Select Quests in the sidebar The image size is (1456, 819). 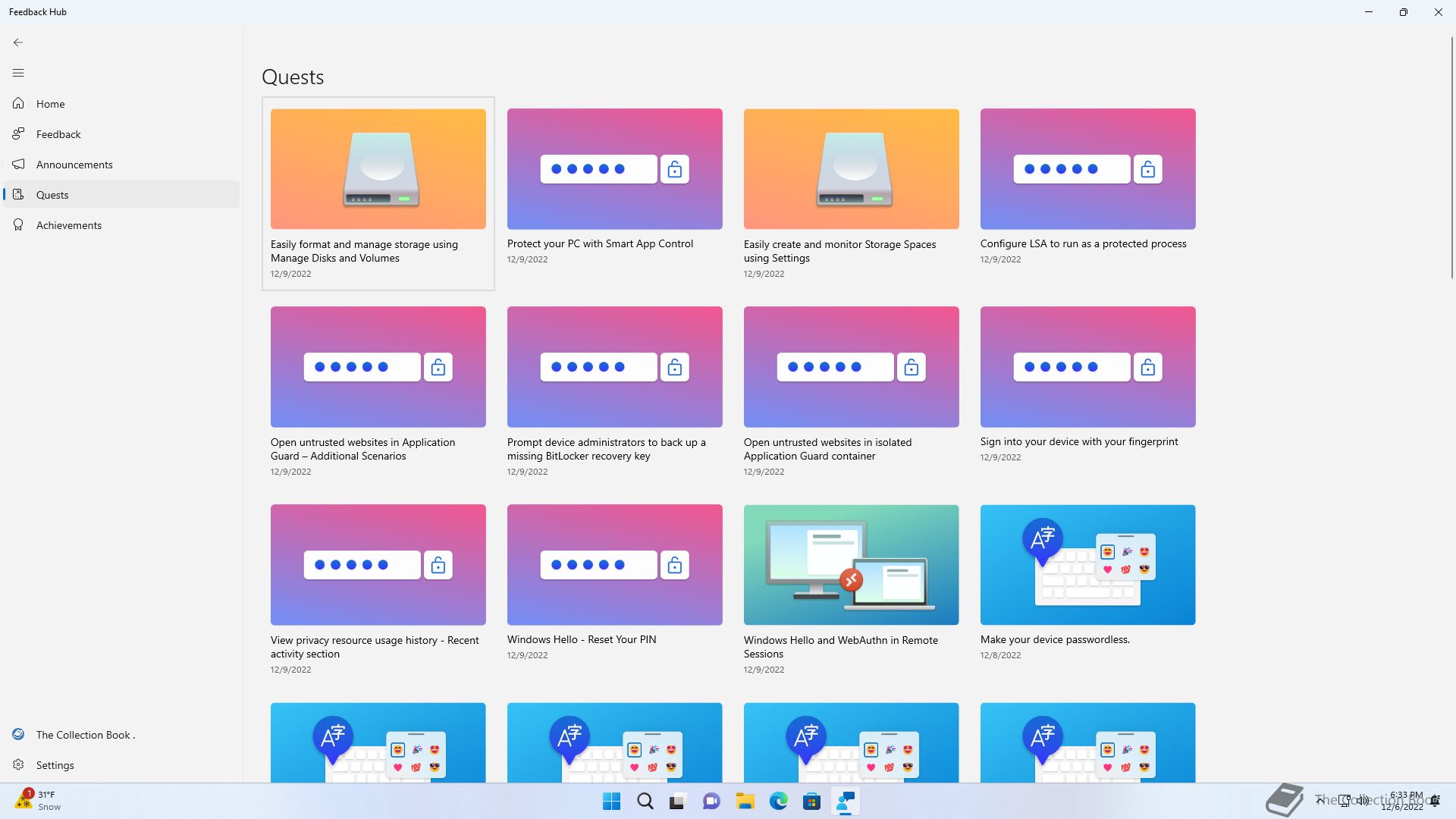point(121,194)
